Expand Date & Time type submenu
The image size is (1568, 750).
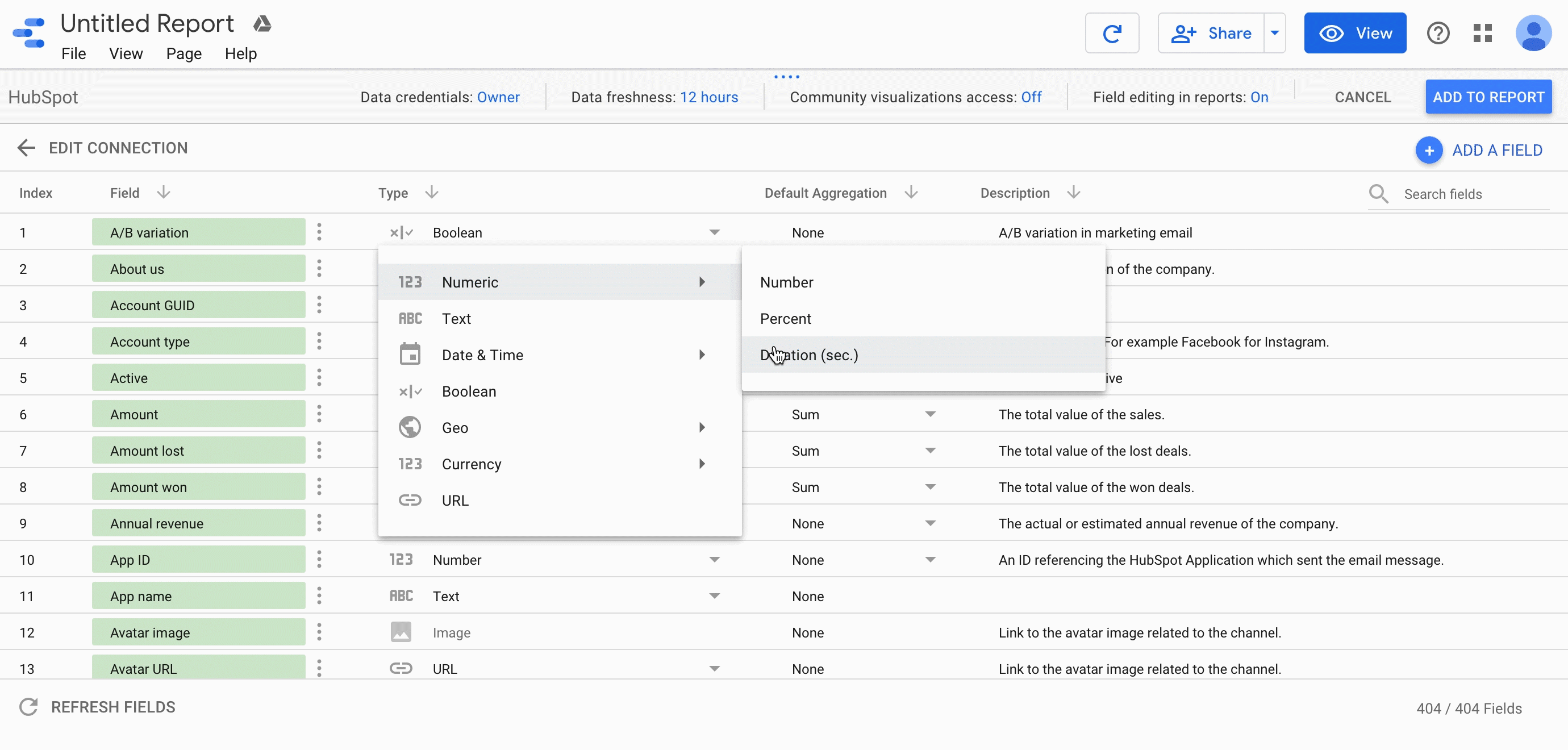pos(560,355)
